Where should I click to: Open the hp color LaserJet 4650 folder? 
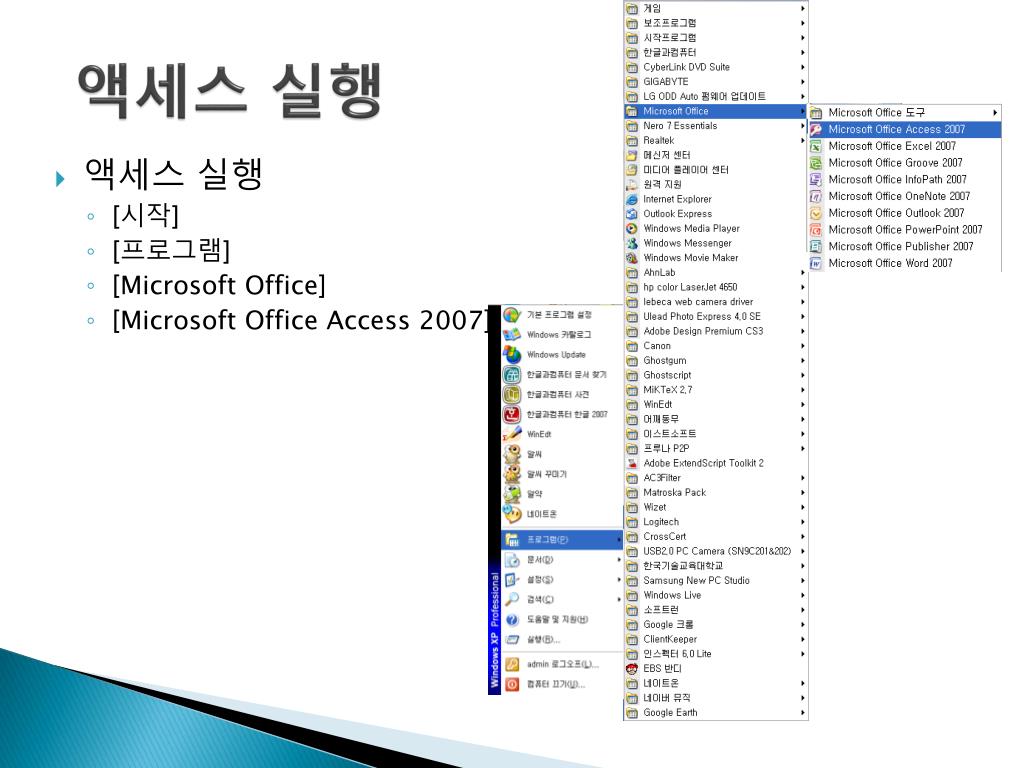[716, 287]
